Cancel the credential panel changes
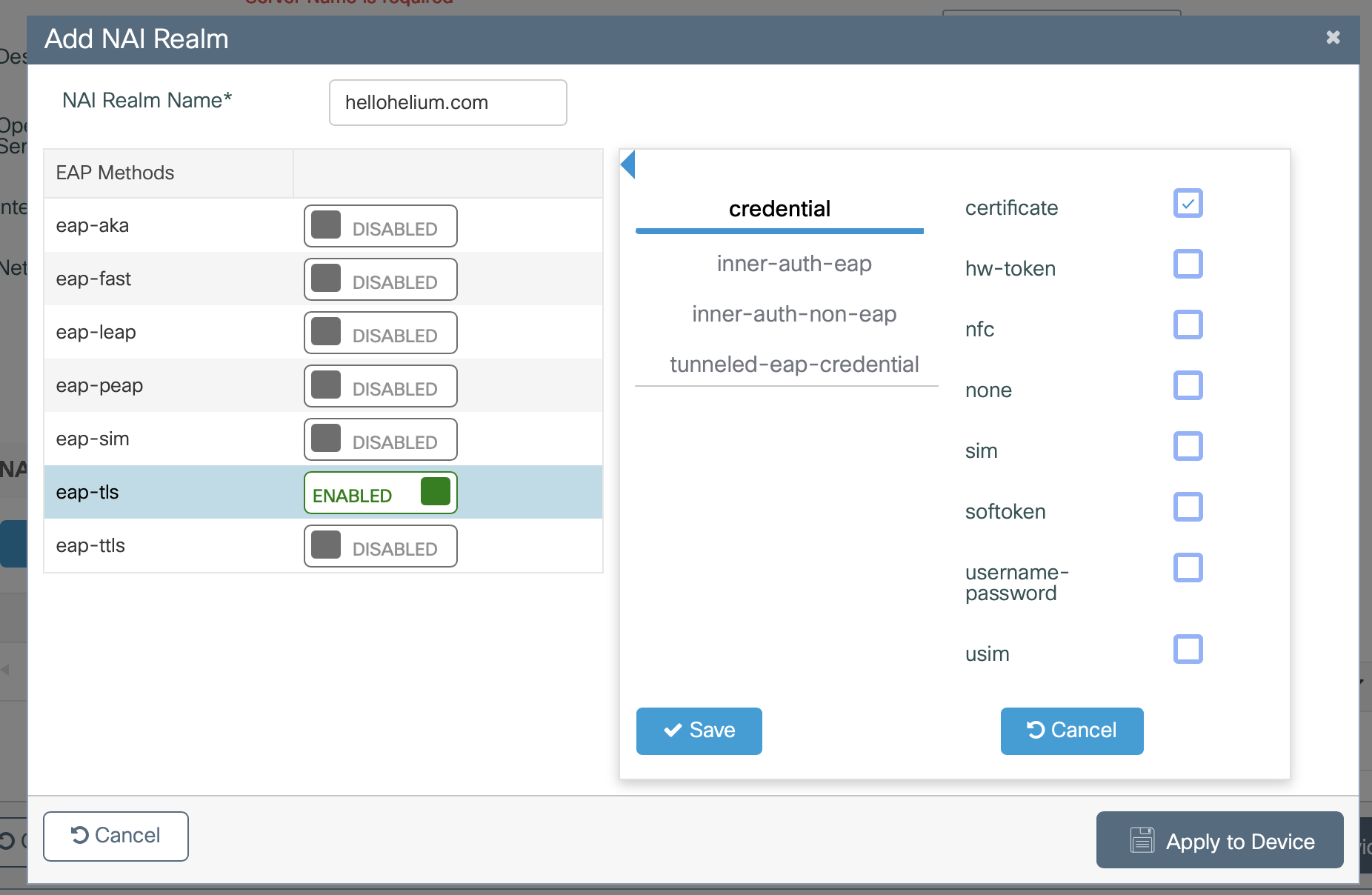 tap(1071, 731)
